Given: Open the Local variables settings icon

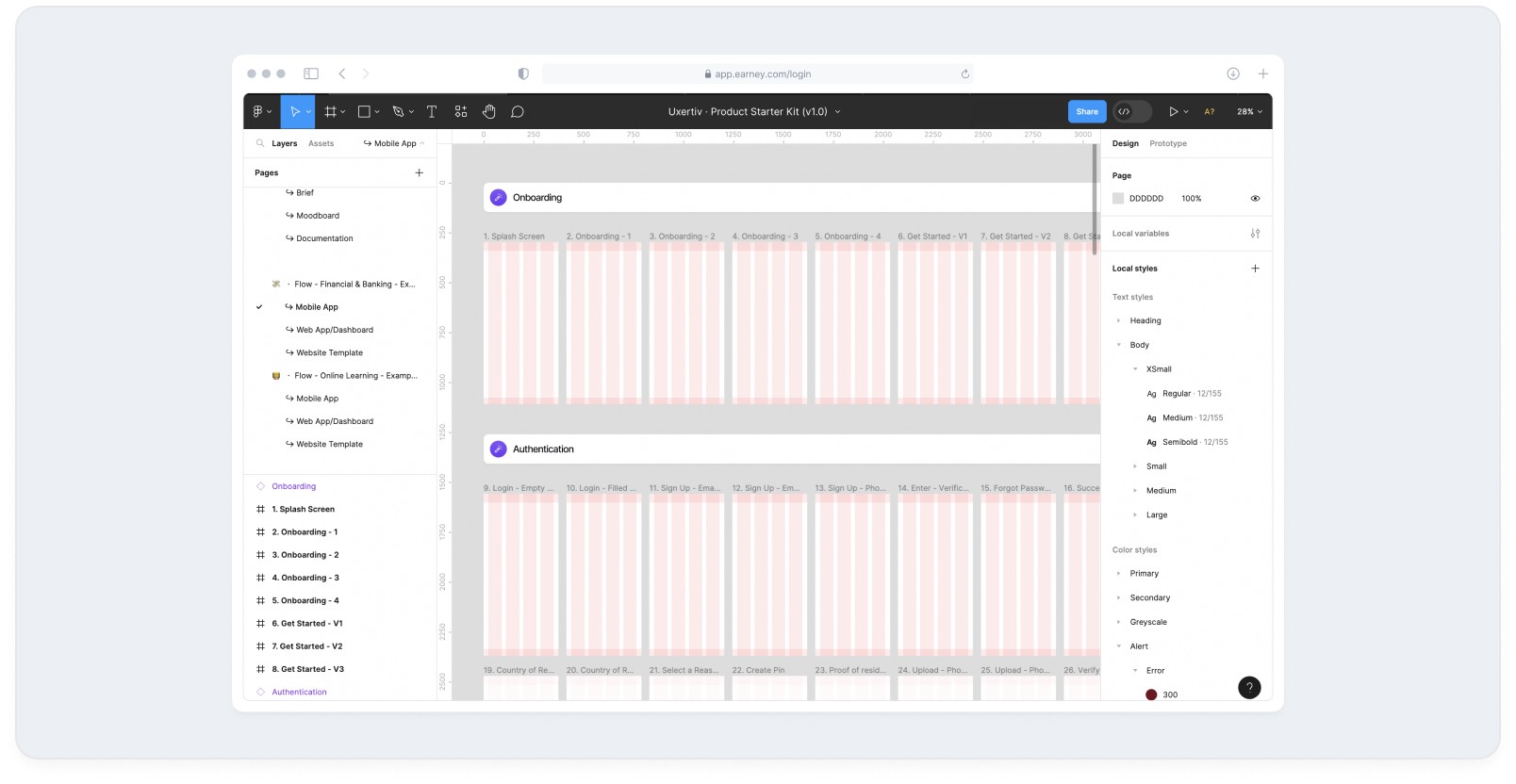Looking at the screenshot, I should coord(1255,234).
